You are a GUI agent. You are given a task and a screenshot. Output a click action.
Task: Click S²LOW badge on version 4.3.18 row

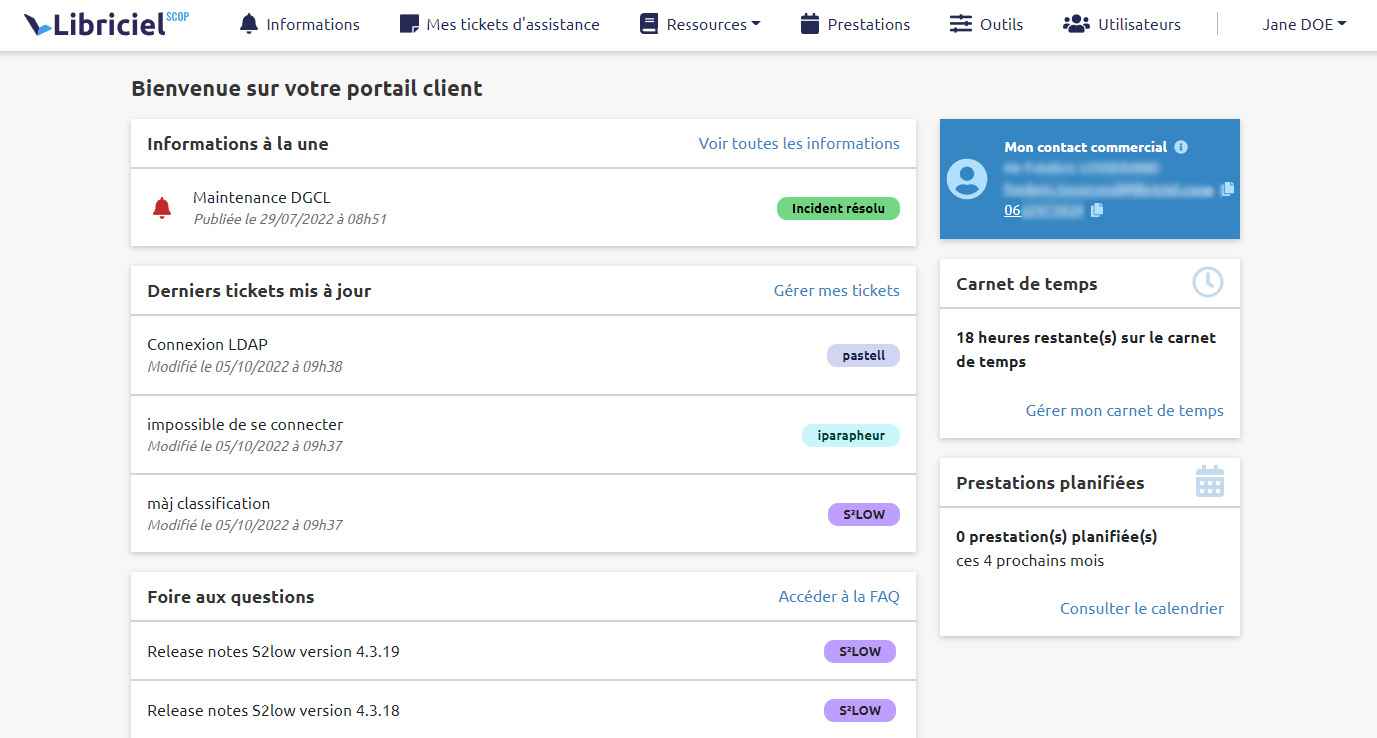pyautogui.click(x=860, y=710)
